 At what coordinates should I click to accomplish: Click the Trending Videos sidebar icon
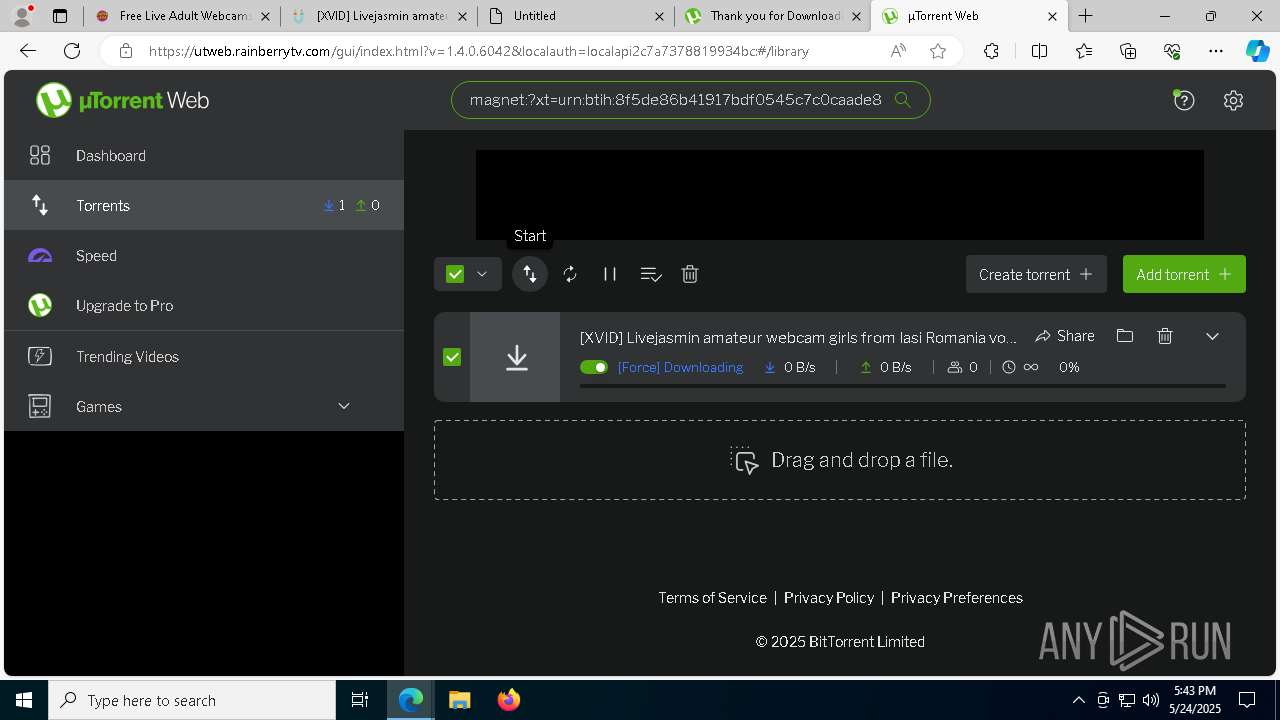(40, 356)
